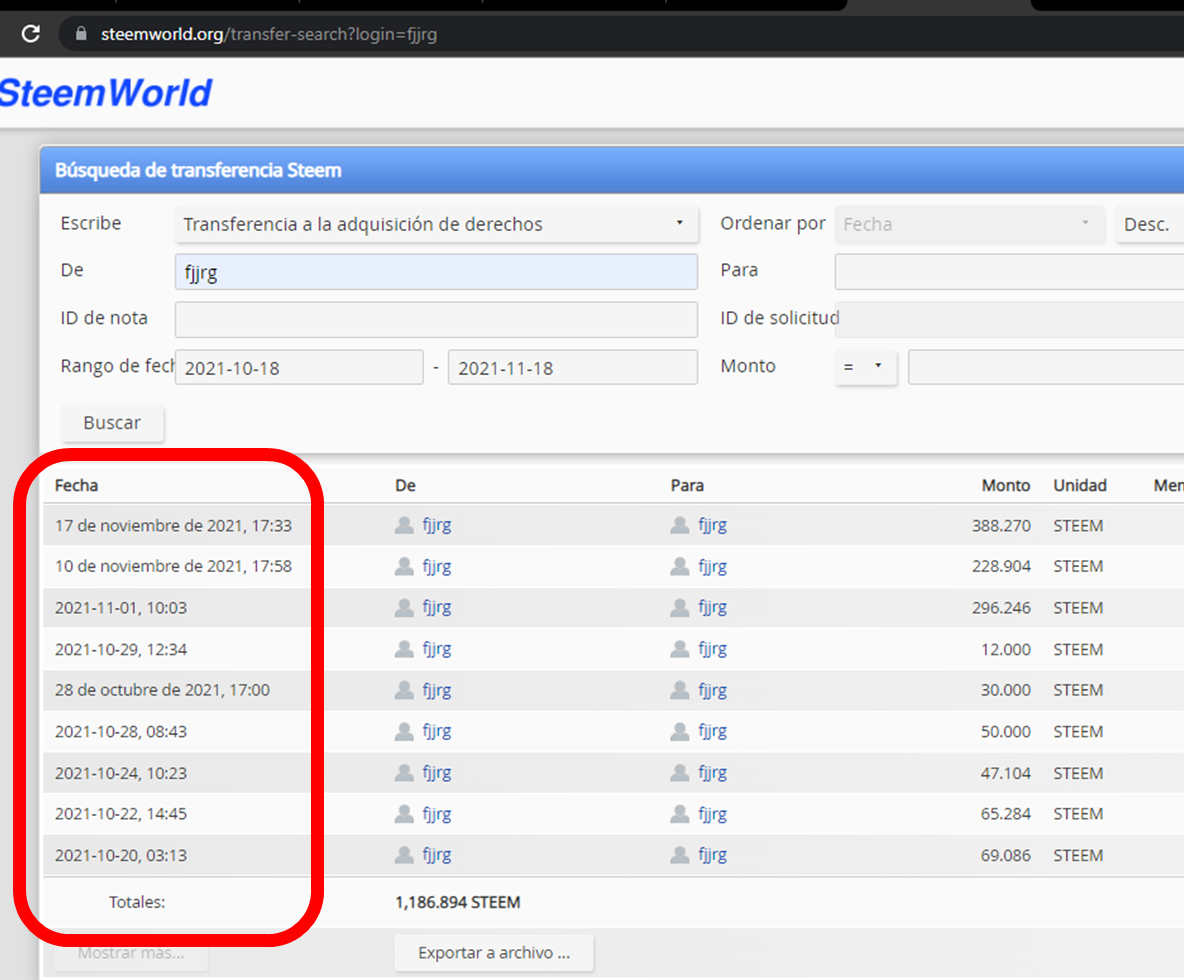Click amount 296.246
This screenshot has width=1184, height=980.
click(x=1001, y=608)
